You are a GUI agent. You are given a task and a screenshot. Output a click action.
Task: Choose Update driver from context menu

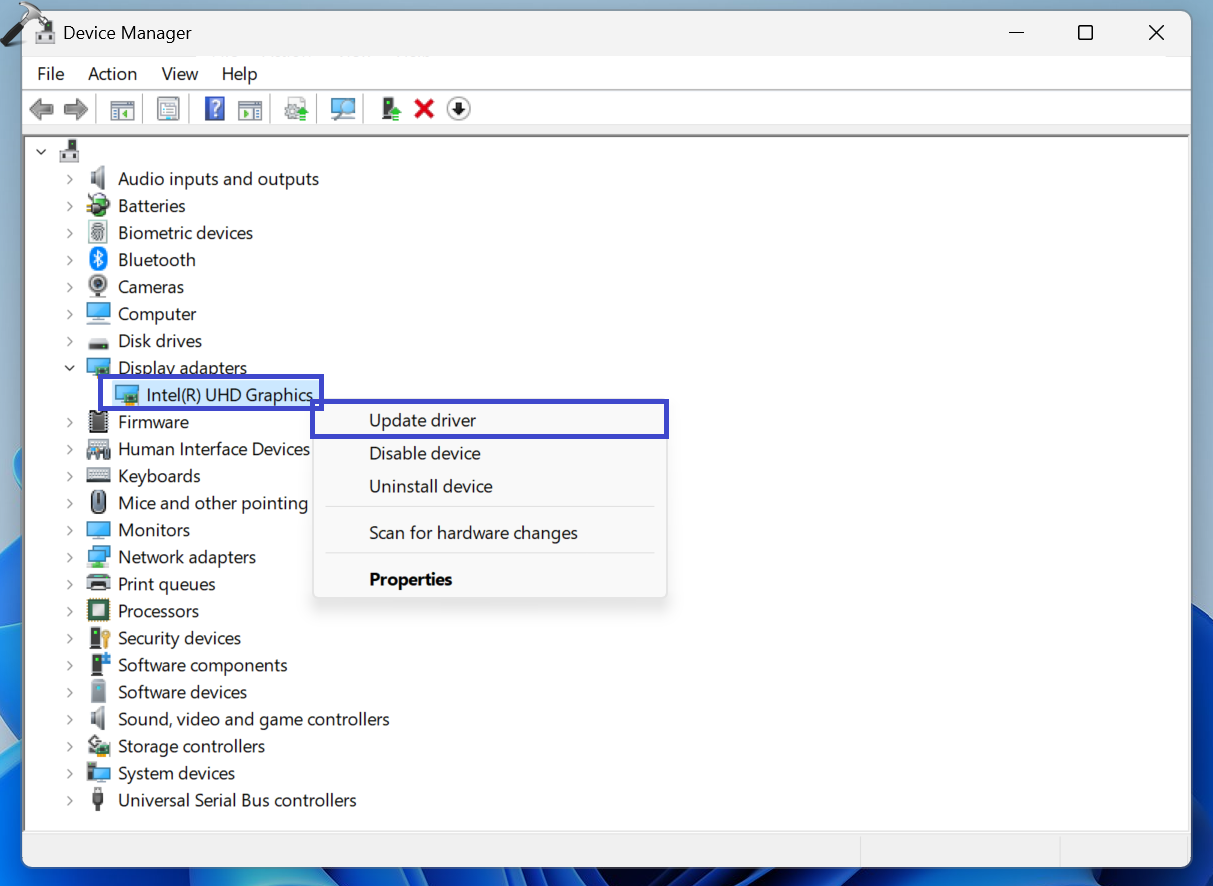(422, 420)
